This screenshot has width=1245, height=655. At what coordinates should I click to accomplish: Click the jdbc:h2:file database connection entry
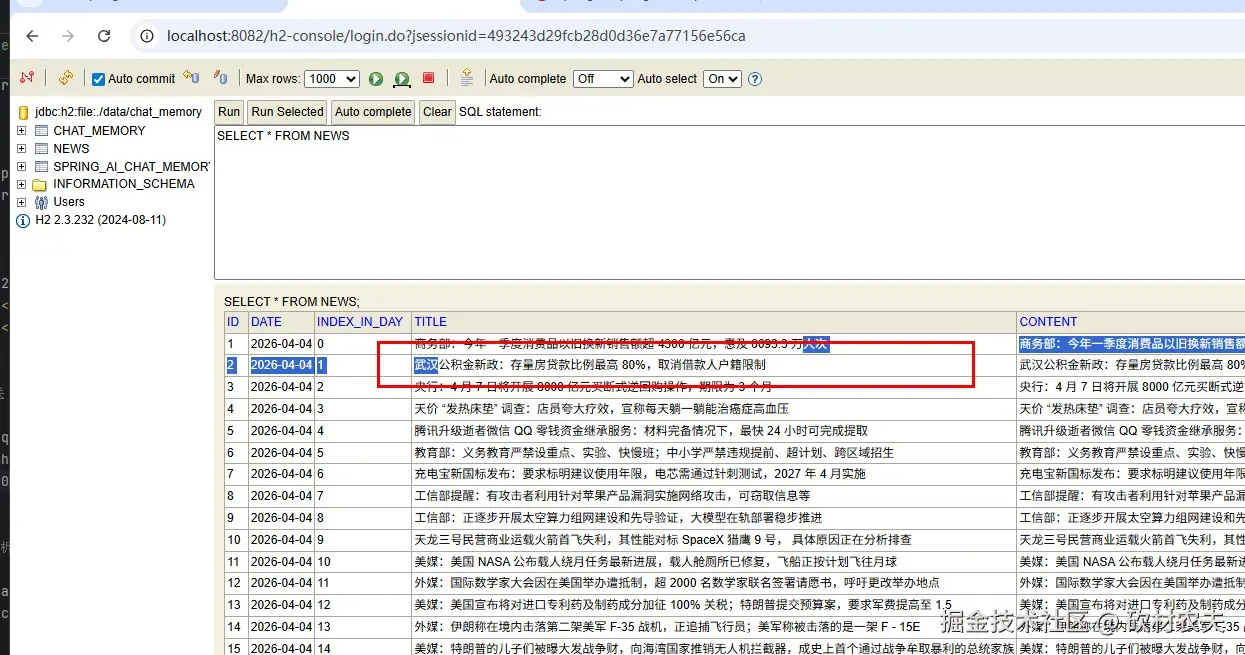coord(118,112)
